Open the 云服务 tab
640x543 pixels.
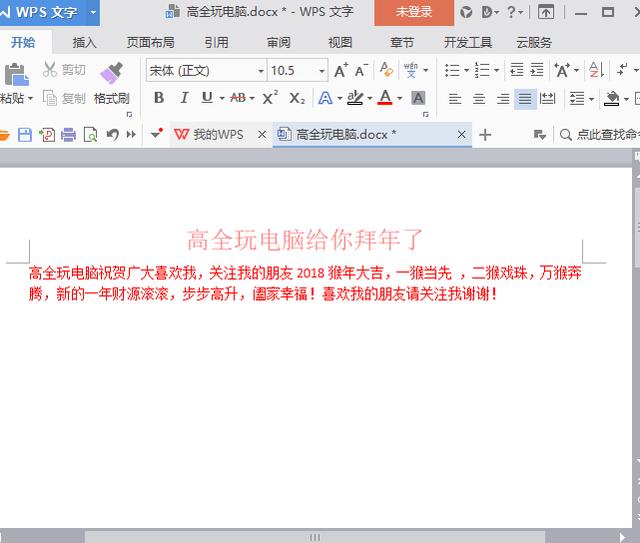pos(534,42)
